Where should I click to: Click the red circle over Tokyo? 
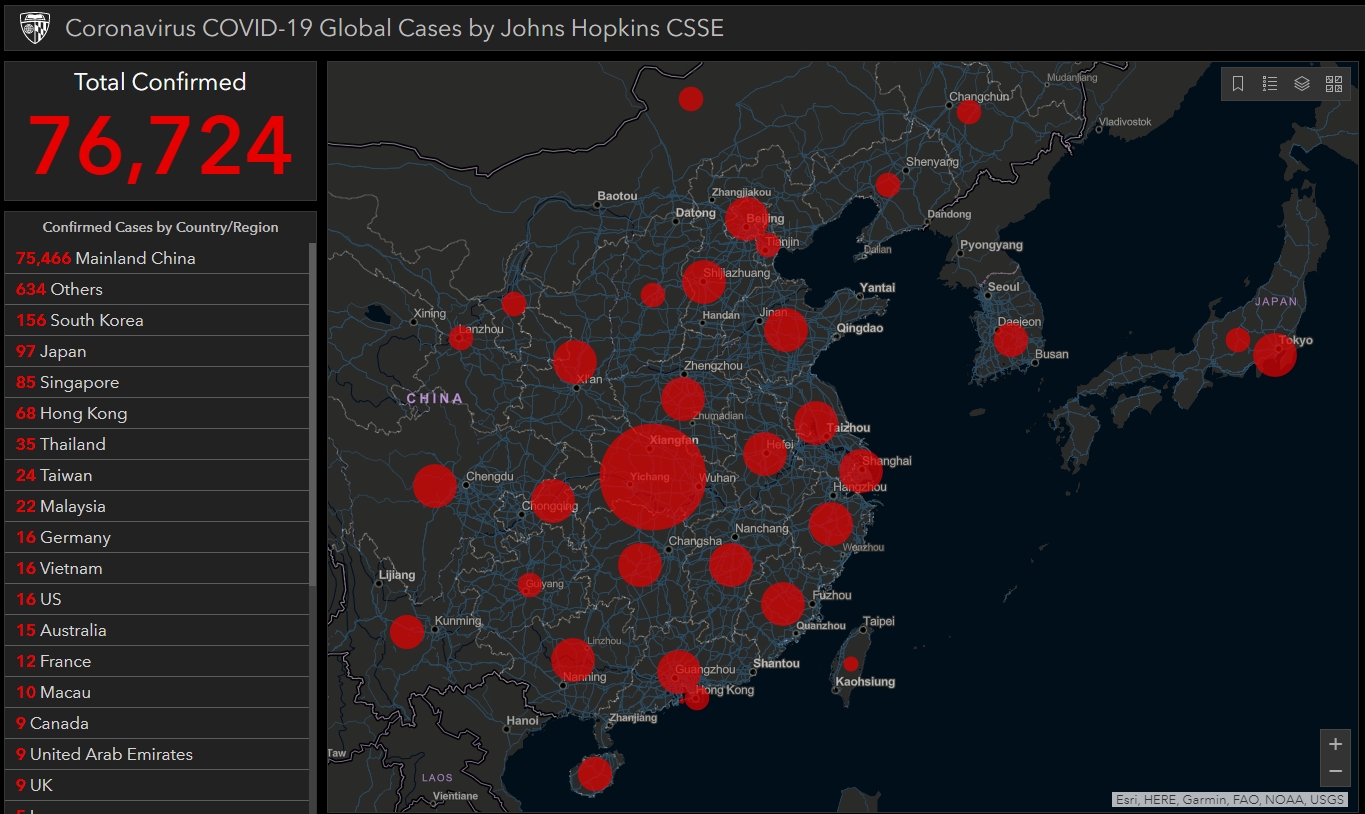1274,355
